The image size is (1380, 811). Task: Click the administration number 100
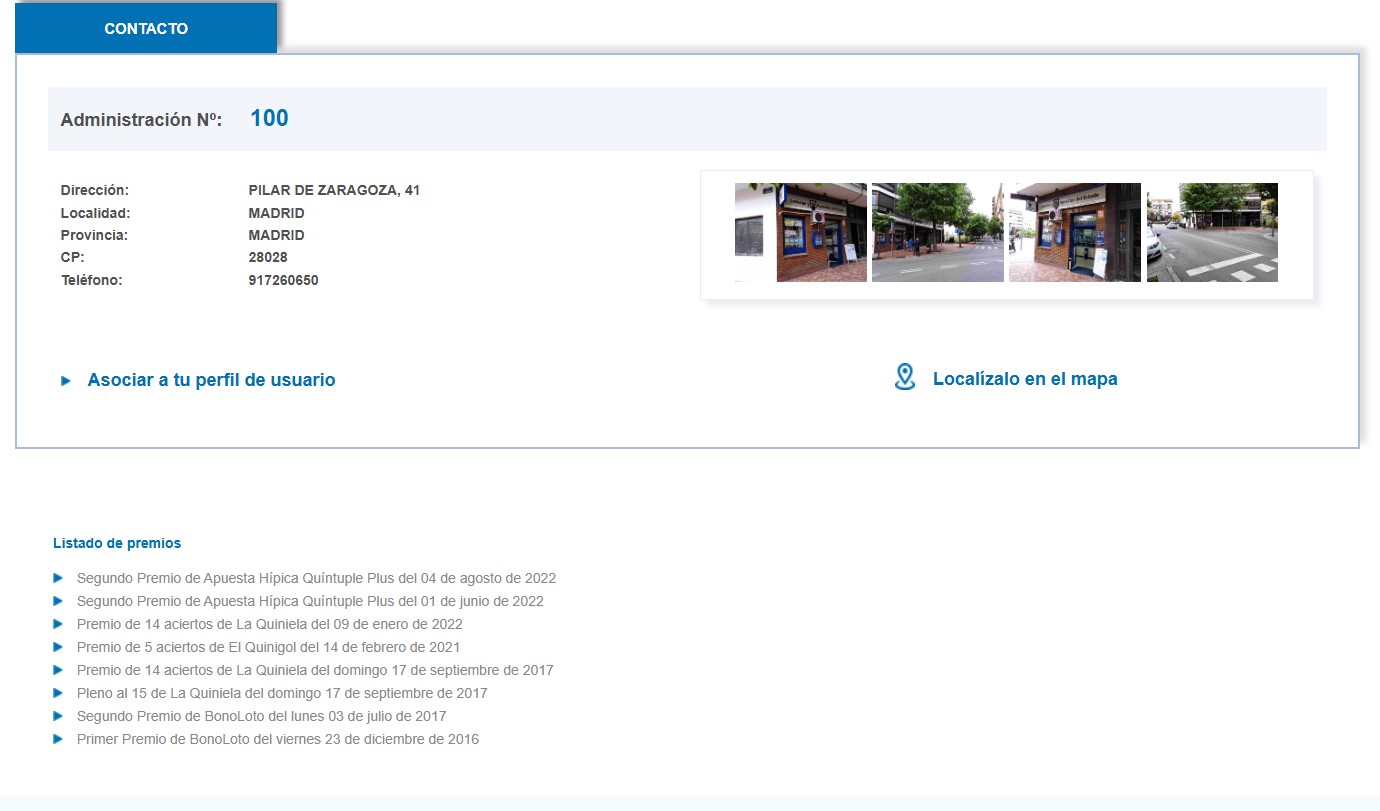coord(269,118)
